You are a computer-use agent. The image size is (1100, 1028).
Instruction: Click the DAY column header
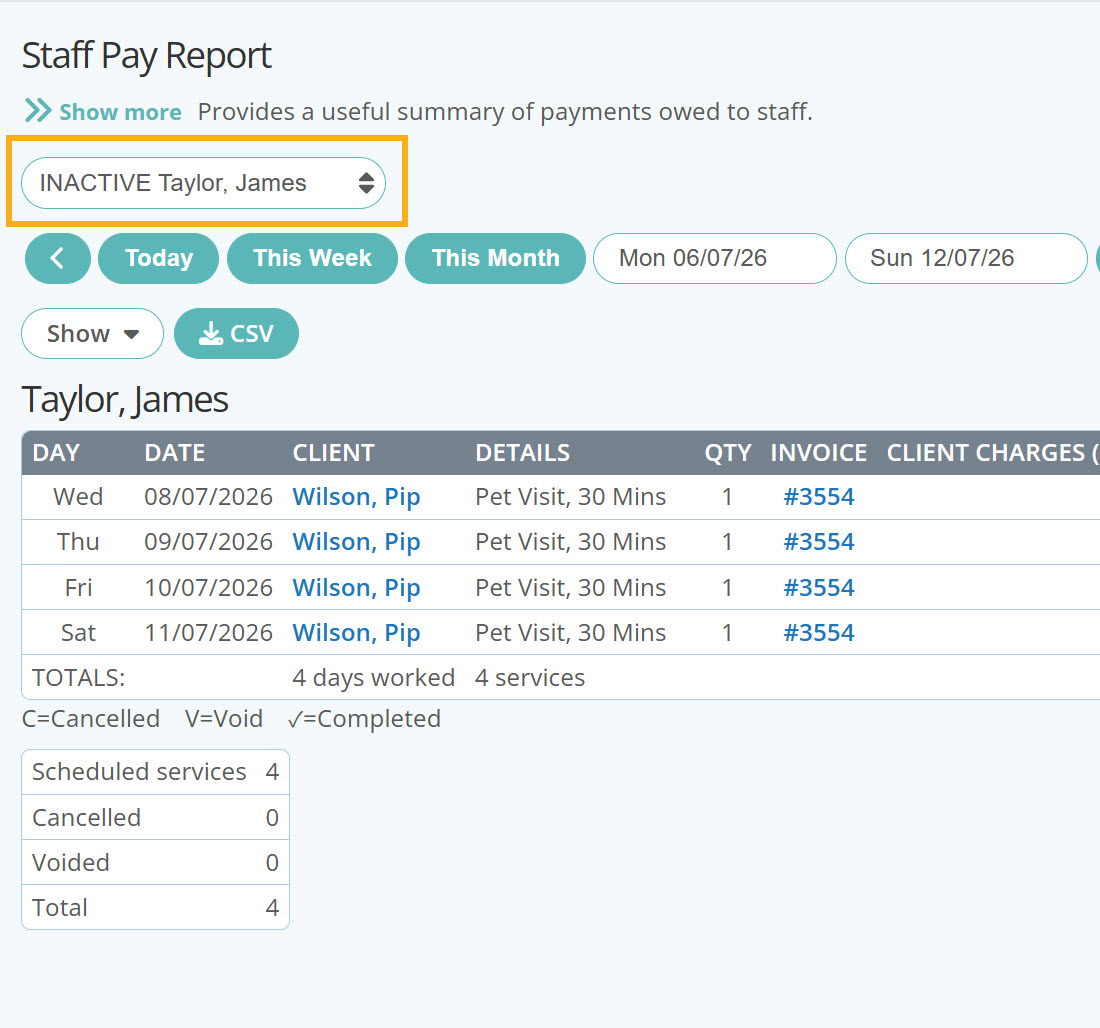click(x=56, y=453)
